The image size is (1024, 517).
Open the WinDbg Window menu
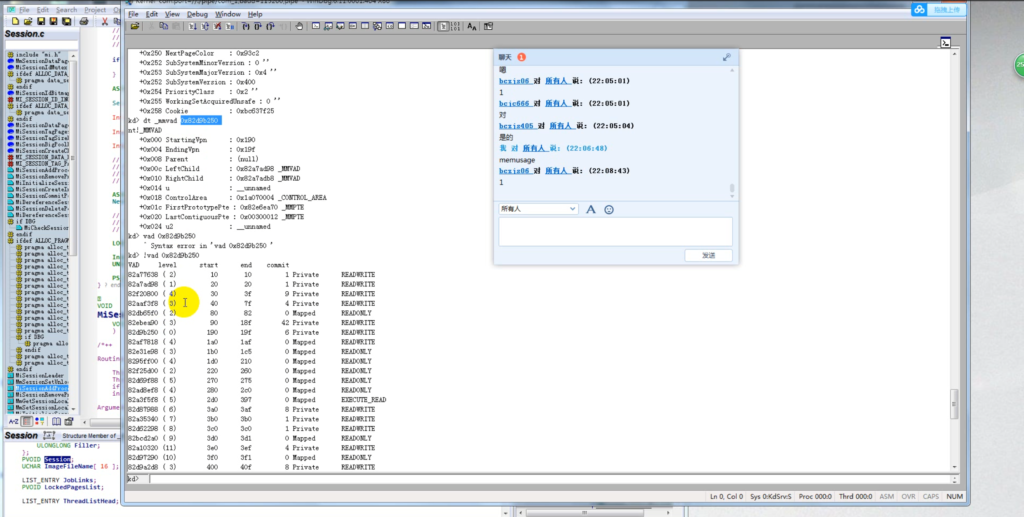coord(228,14)
